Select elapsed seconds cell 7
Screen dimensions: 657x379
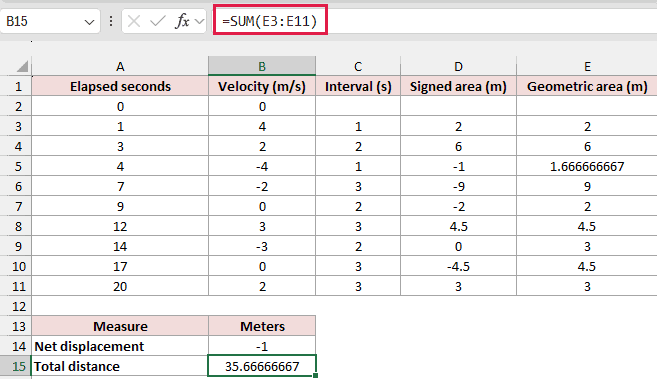pyautogui.click(x=120, y=186)
